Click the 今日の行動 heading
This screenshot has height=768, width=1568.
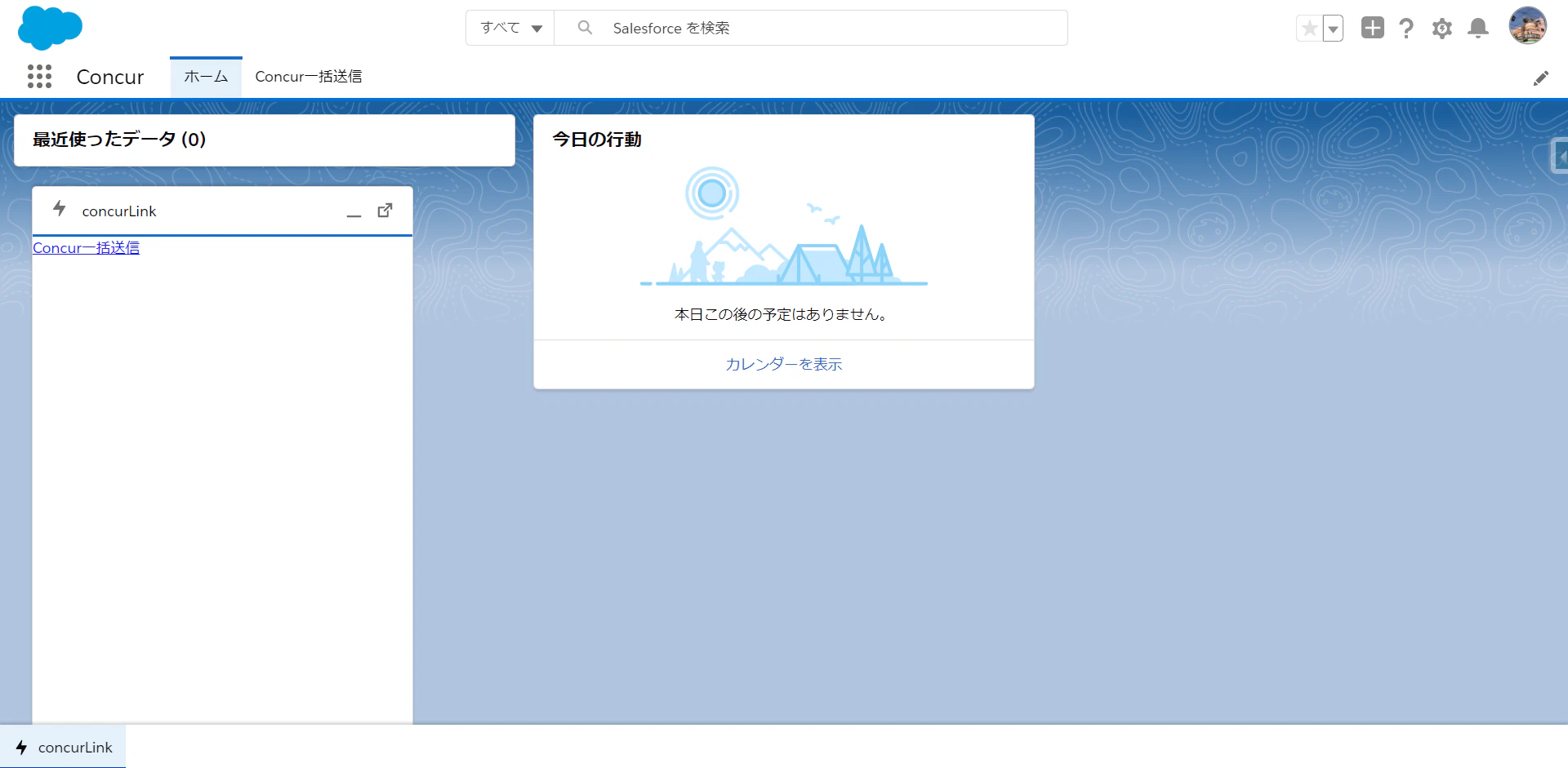[597, 140]
